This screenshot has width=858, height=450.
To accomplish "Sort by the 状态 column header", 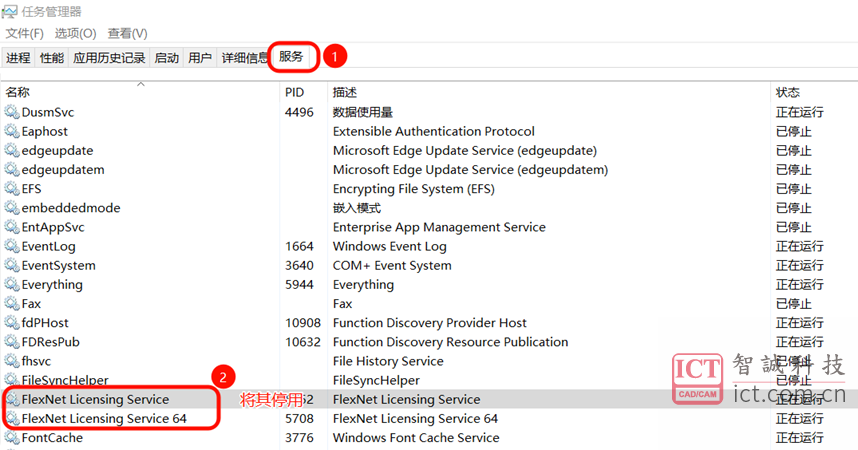I will [x=787, y=92].
